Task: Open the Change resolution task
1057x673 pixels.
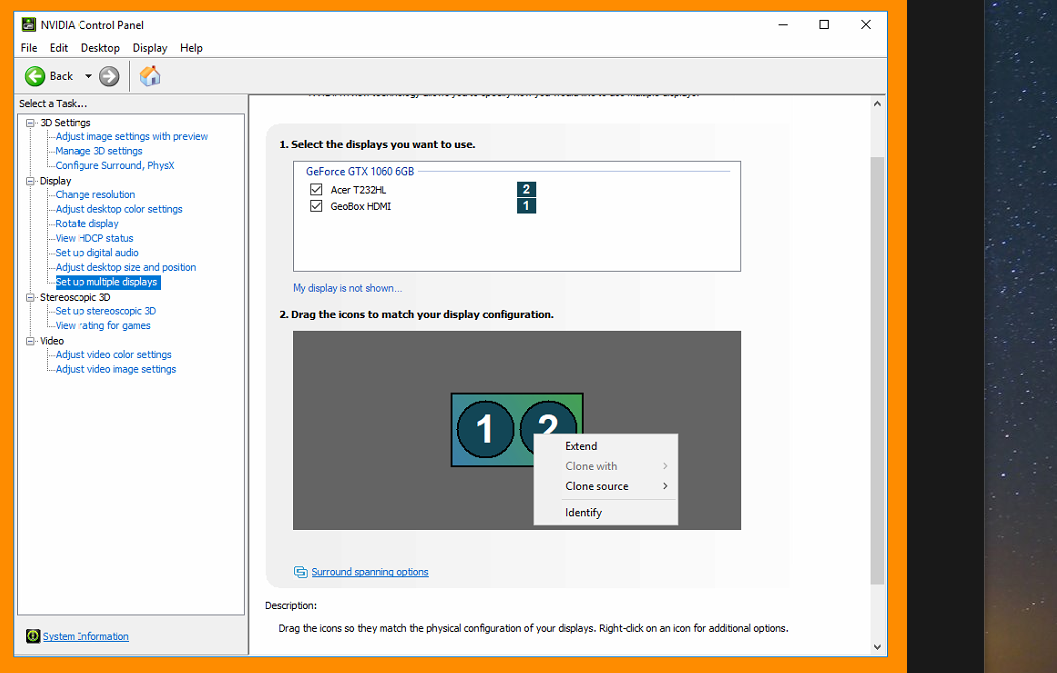Action: [x=95, y=195]
